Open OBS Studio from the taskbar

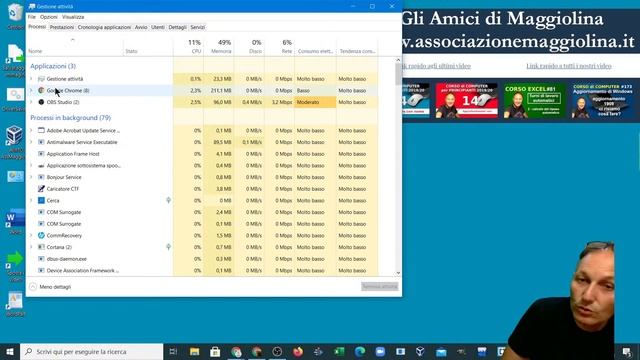click(277, 351)
